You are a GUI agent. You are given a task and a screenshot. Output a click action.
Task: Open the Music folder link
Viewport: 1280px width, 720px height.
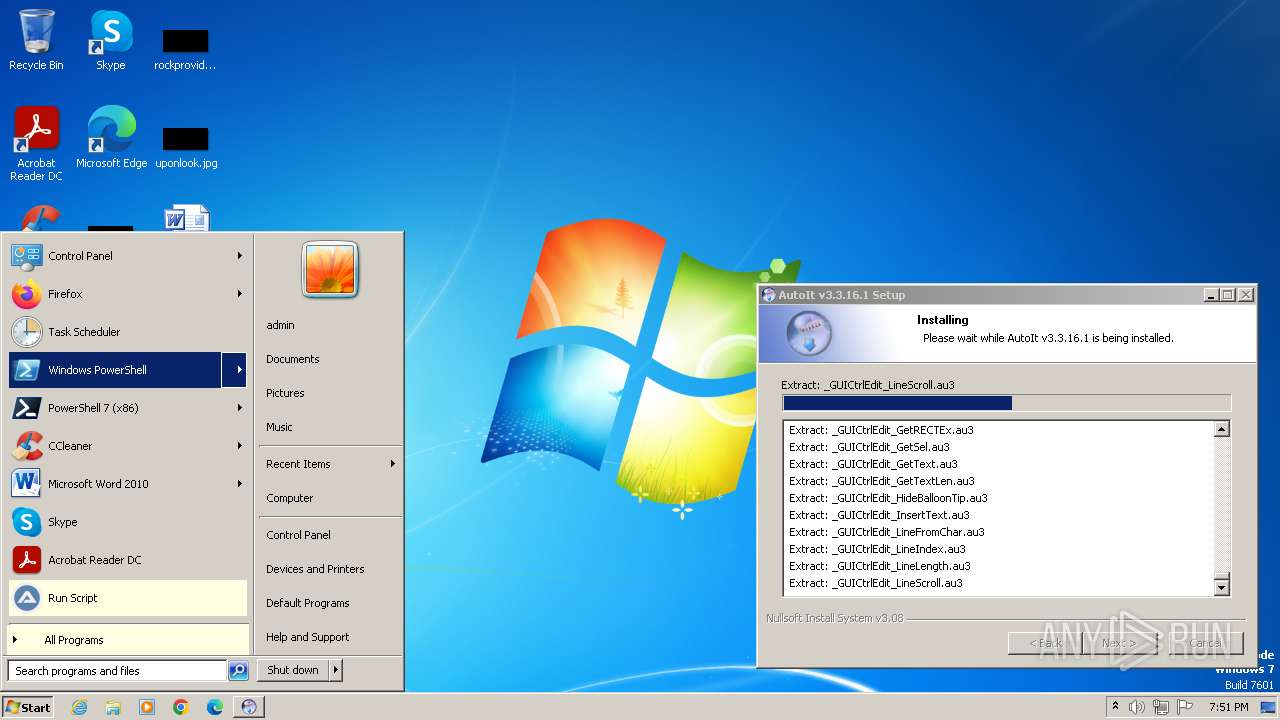(279, 427)
